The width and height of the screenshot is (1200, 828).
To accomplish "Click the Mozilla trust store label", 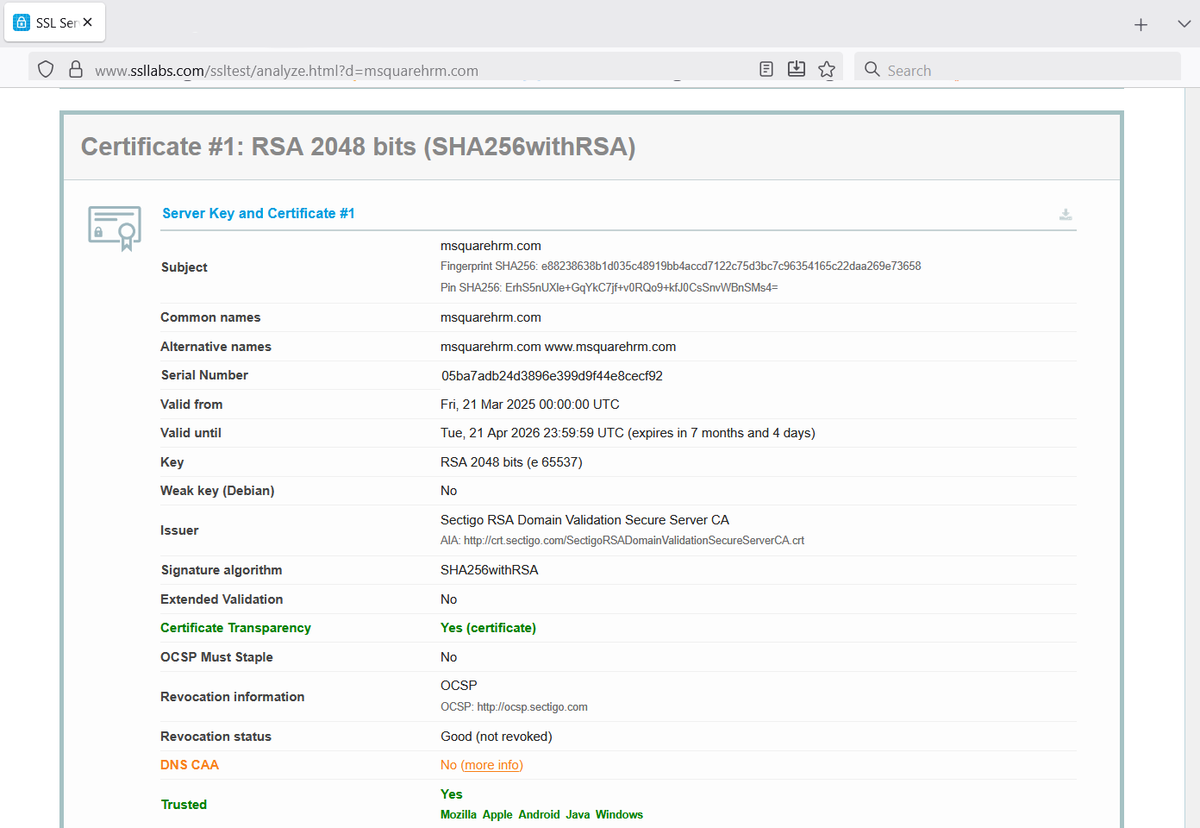I will 459,815.
